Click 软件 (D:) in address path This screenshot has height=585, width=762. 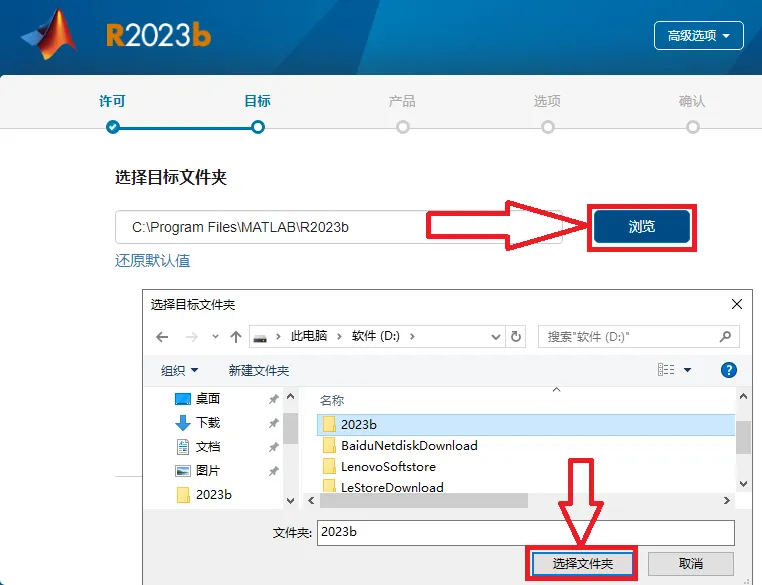pos(375,336)
